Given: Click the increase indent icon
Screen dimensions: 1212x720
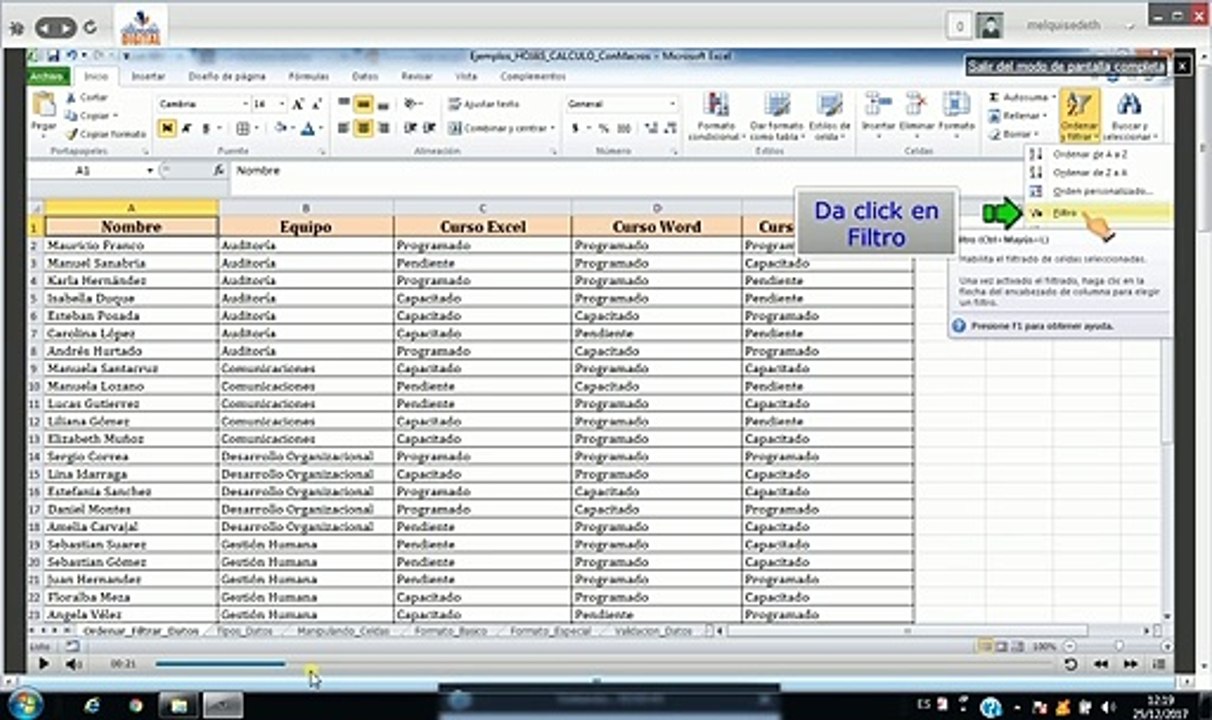Looking at the screenshot, I should pos(427,128).
